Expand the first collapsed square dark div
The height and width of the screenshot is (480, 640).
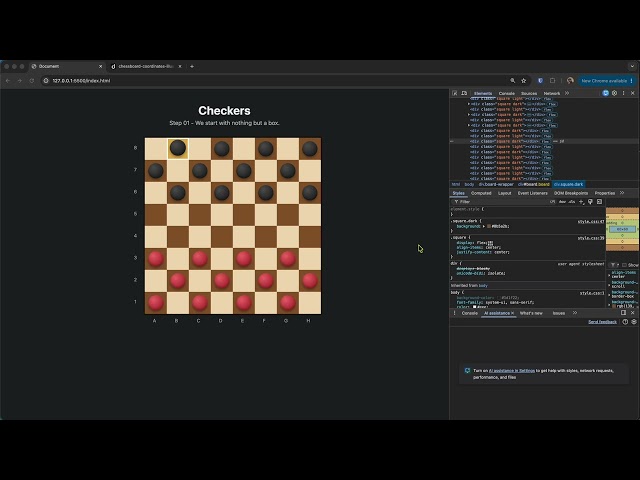click(x=469, y=104)
